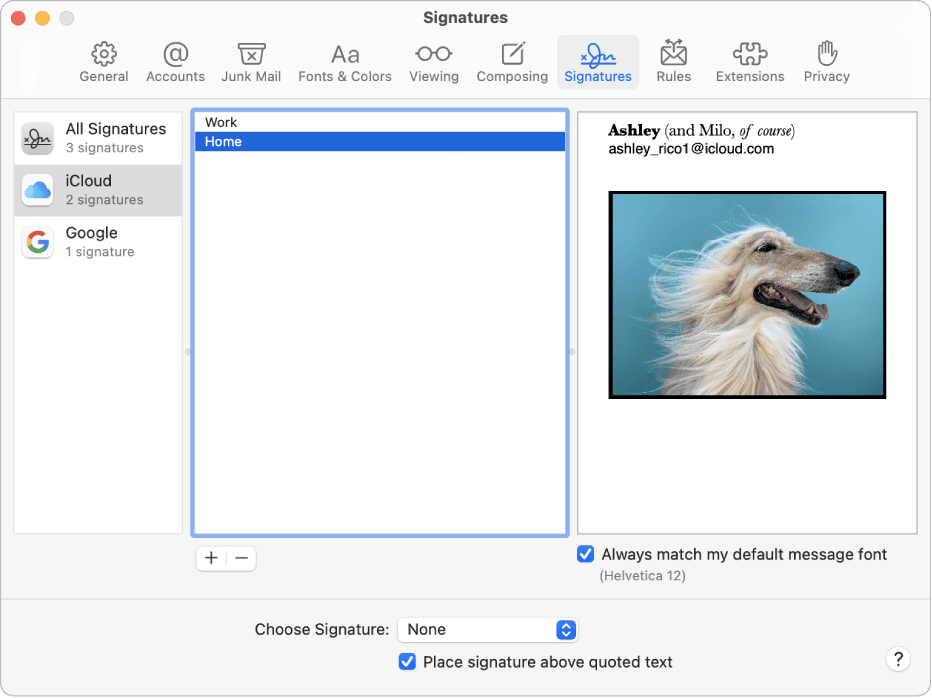Uncheck Place signature above quoted text
The height and width of the screenshot is (698, 932).
[x=407, y=662]
